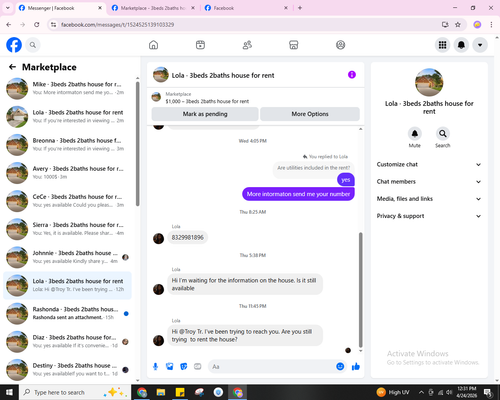The width and height of the screenshot is (500, 400).
Task: Expand Customize chat section
Action: (x=429, y=164)
